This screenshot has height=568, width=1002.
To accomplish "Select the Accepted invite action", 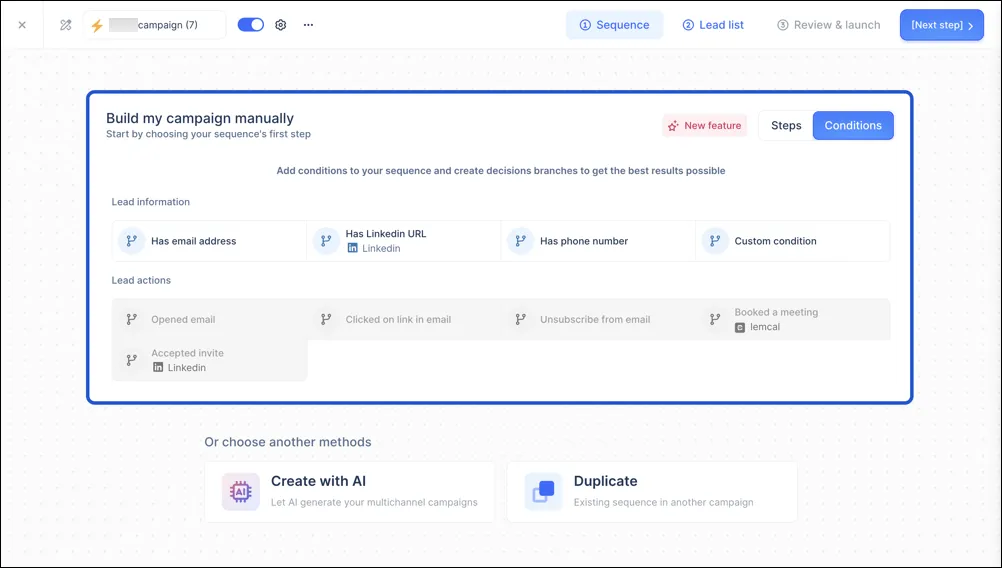I will (x=210, y=360).
